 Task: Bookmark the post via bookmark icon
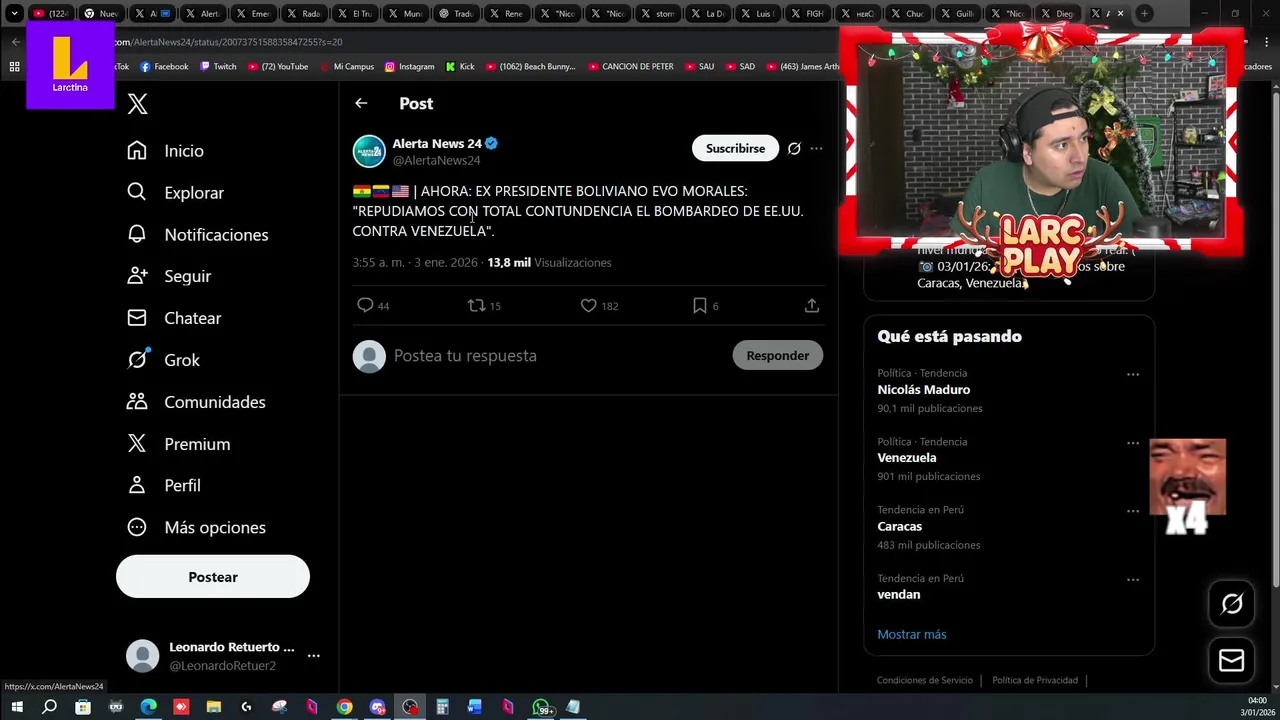[x=700, y=305]
